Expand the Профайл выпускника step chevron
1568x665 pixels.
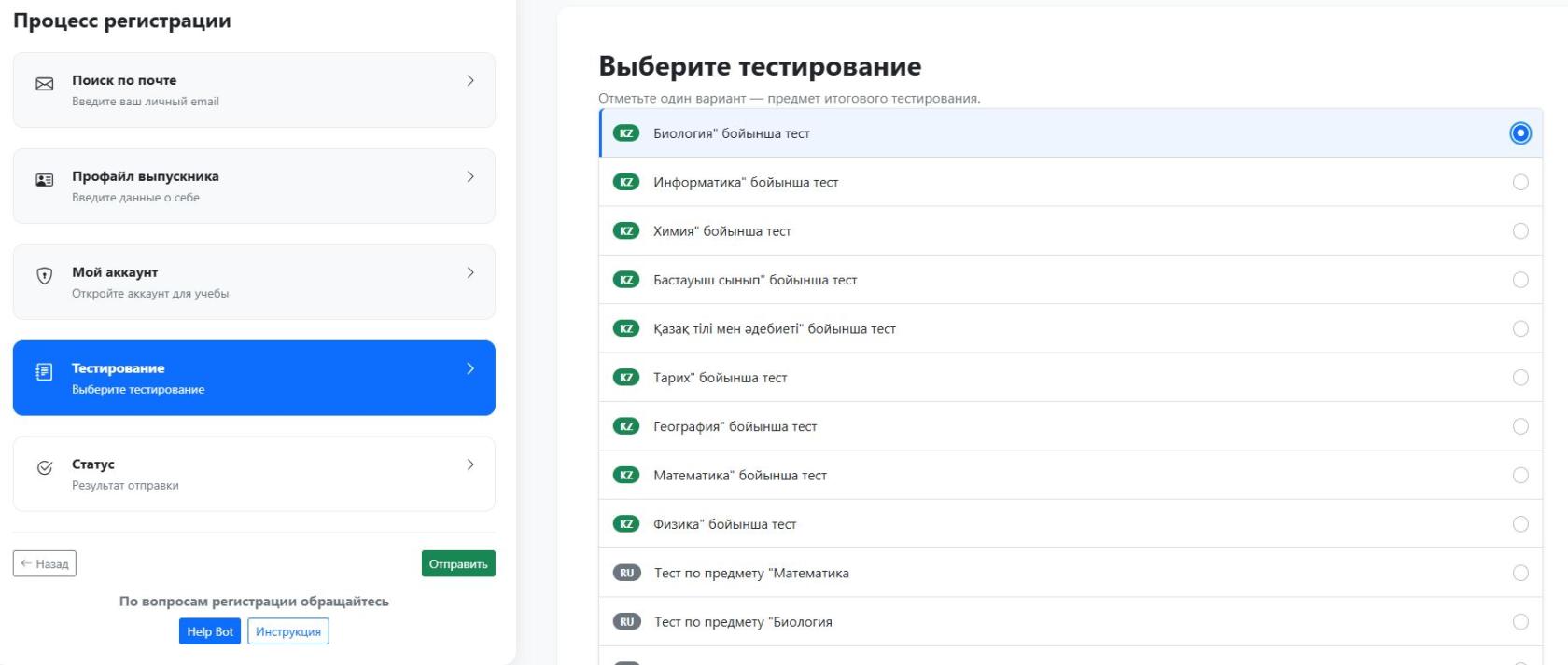pyautogui.click(x=470, y=177)
